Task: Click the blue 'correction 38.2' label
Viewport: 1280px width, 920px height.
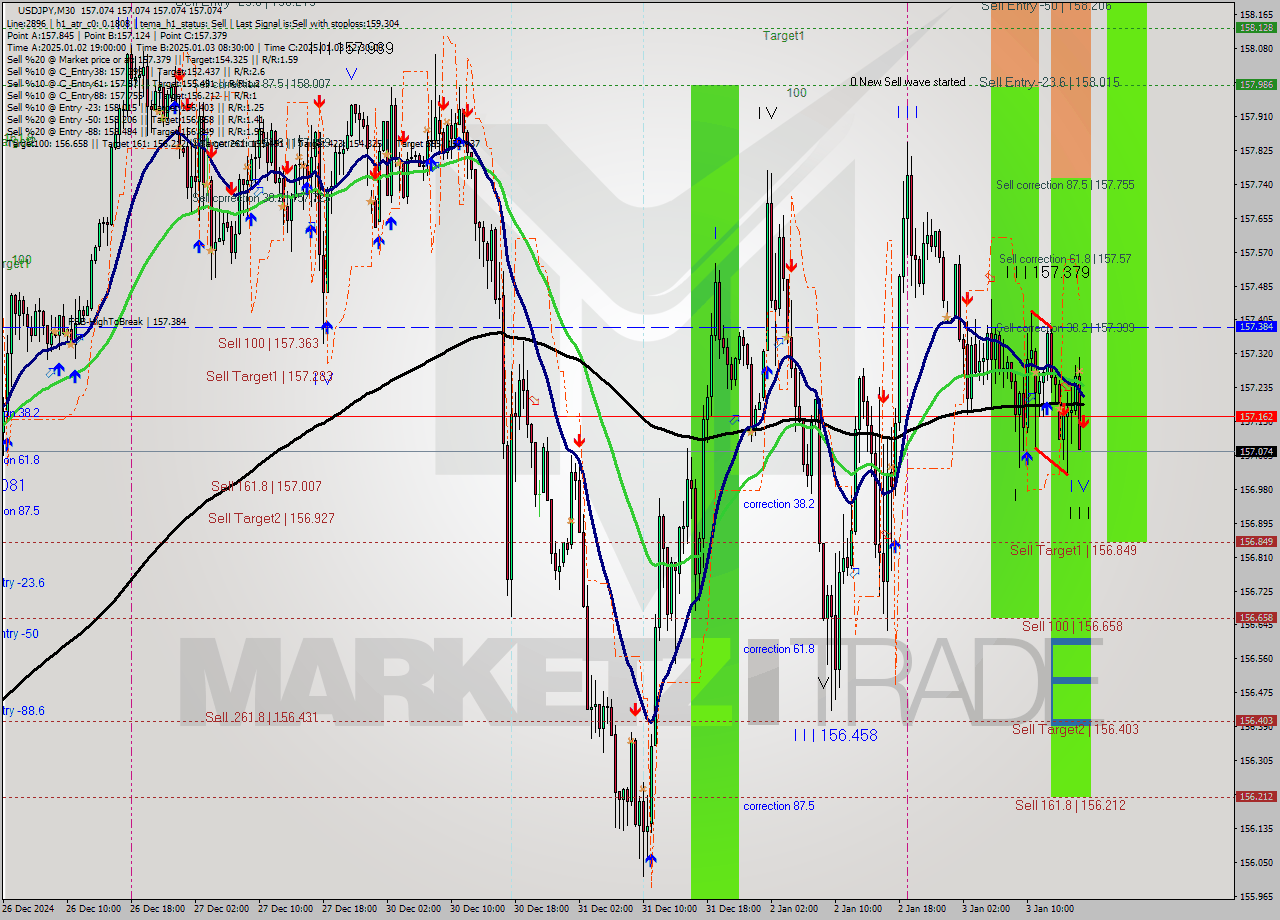Action: click(x=778, y=504)
